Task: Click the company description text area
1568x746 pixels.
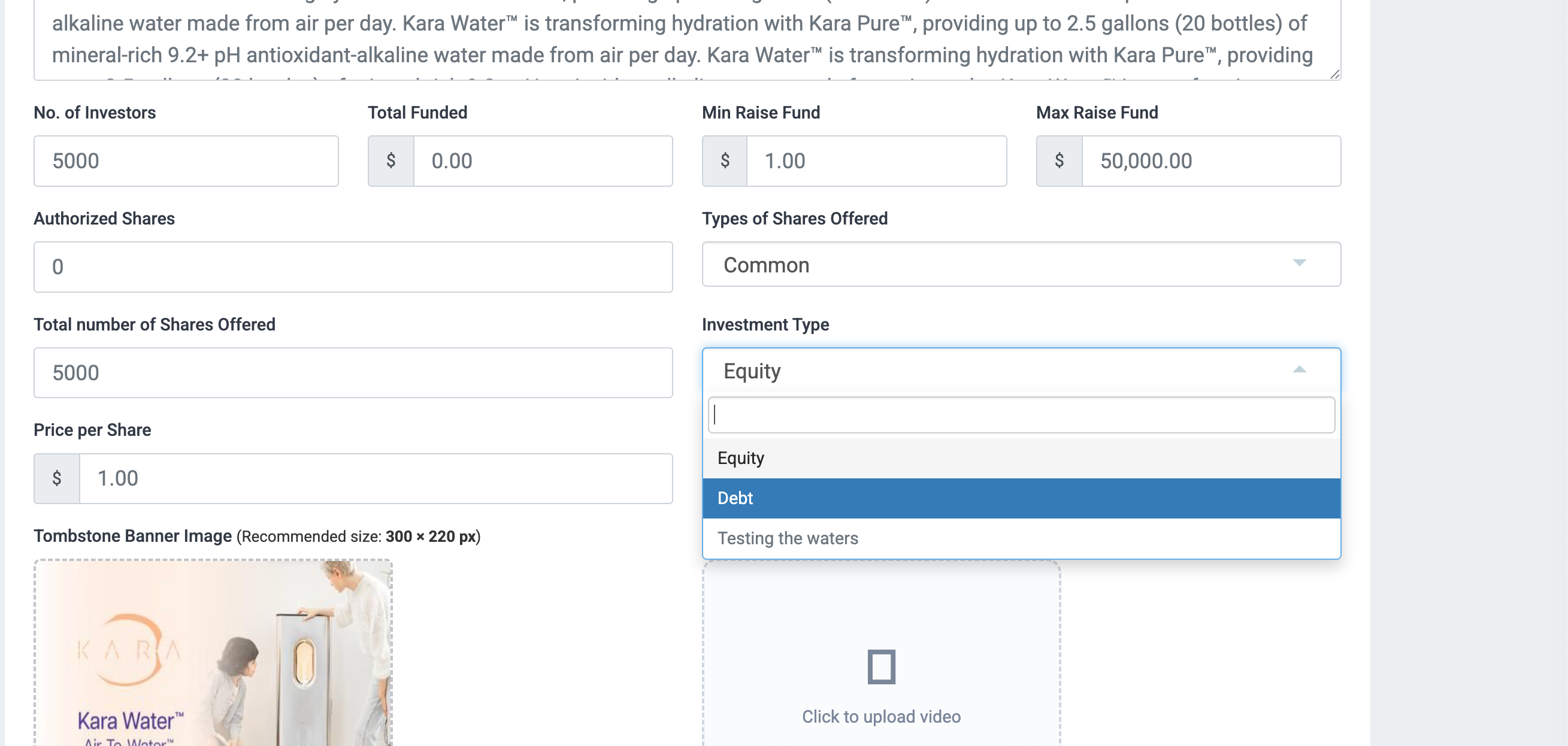Action: pyautogui.click(x=686, y=40)
